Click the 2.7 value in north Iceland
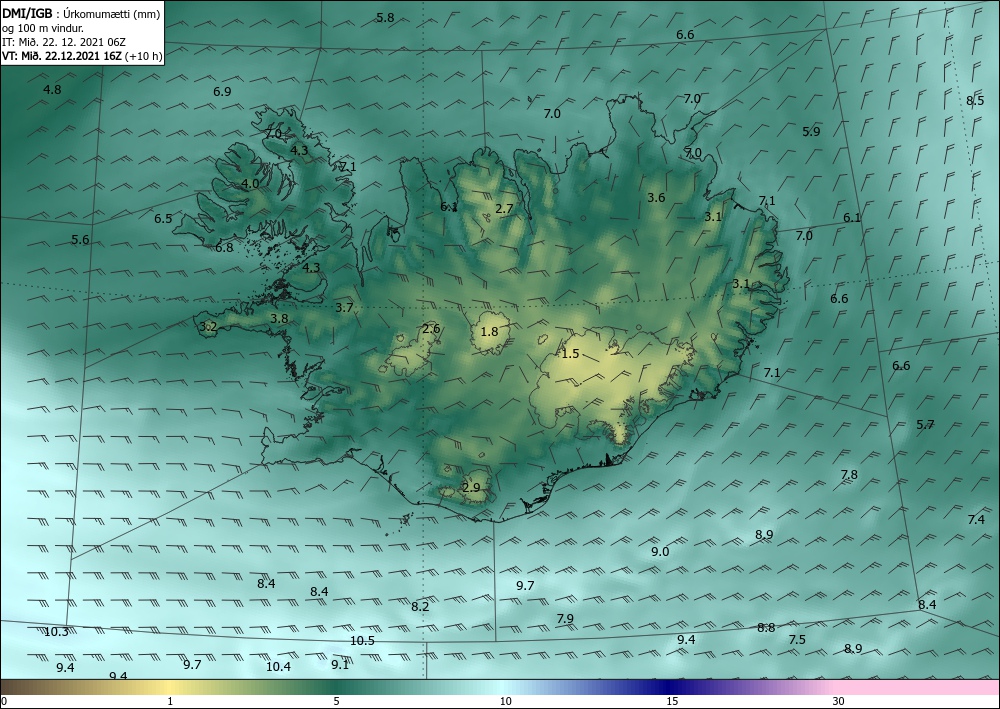 (504, 208)
